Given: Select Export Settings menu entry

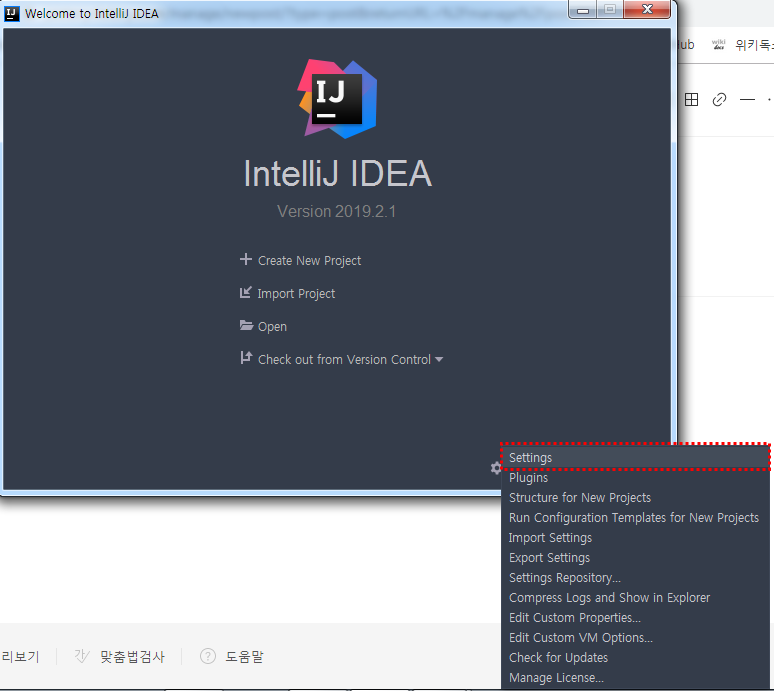Looking at the screenshot, I should [635, 558].
